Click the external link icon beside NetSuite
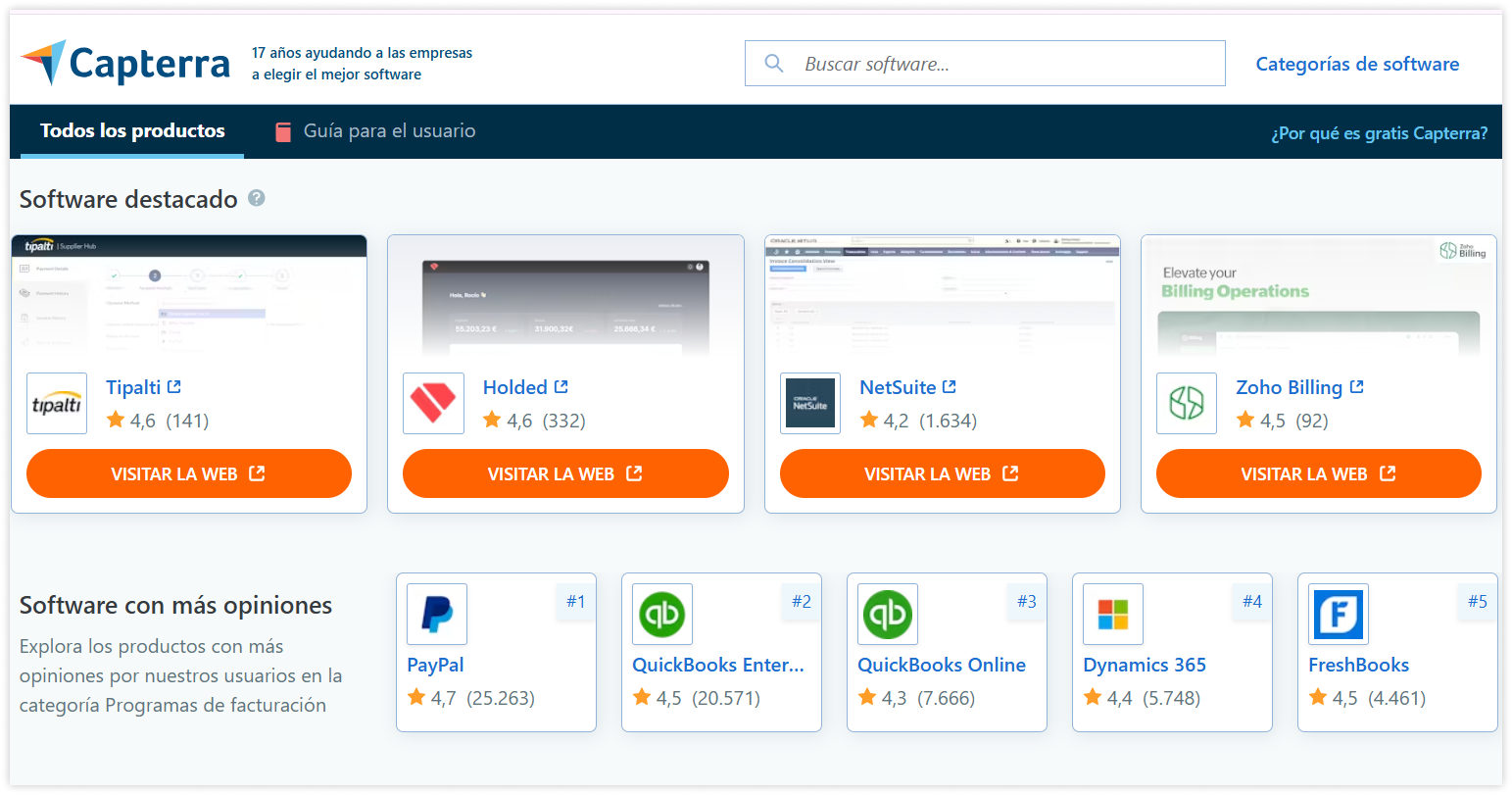Image resolution: width=1512 pixels, height=795 pixels. [950, 387]
